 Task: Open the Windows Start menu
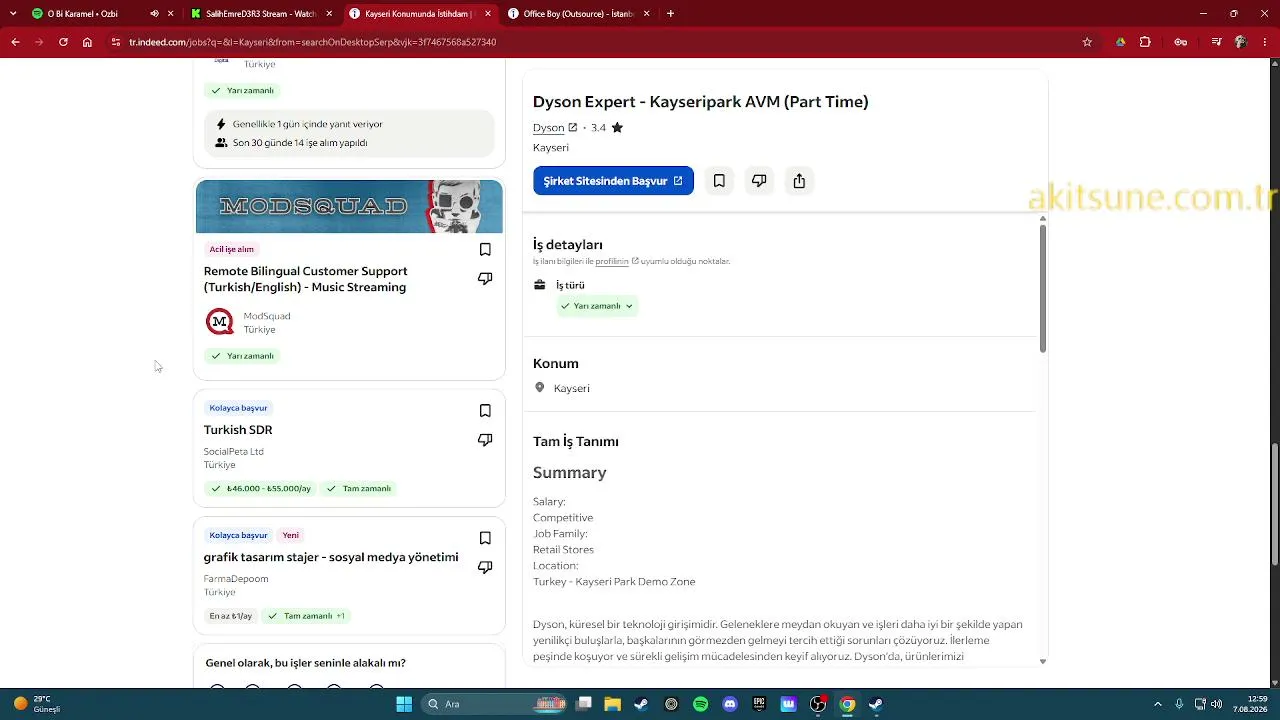(404, 704)
